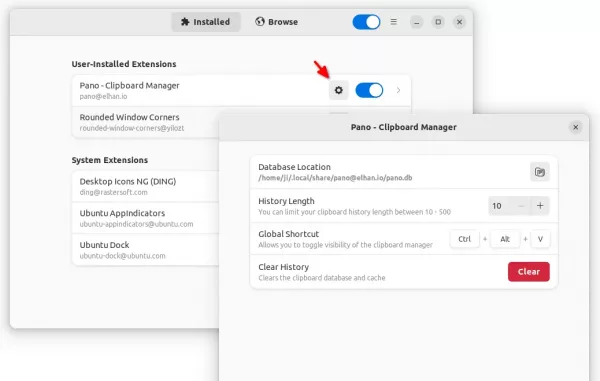Click the Alt key of Global Shortcut
This screenshot has width=600, height=381.
coord(505,239)
